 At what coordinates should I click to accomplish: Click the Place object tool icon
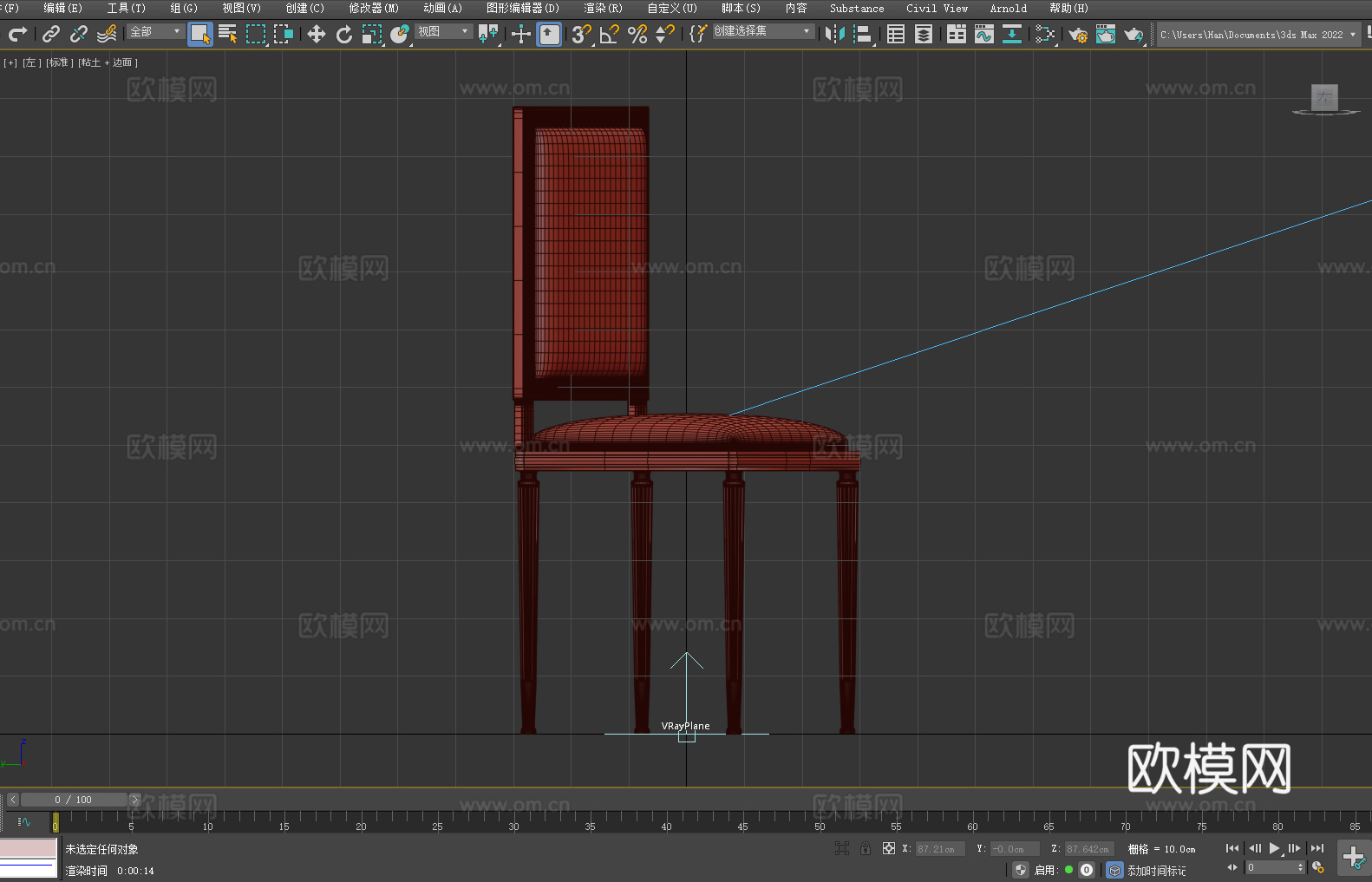(400, 34)
